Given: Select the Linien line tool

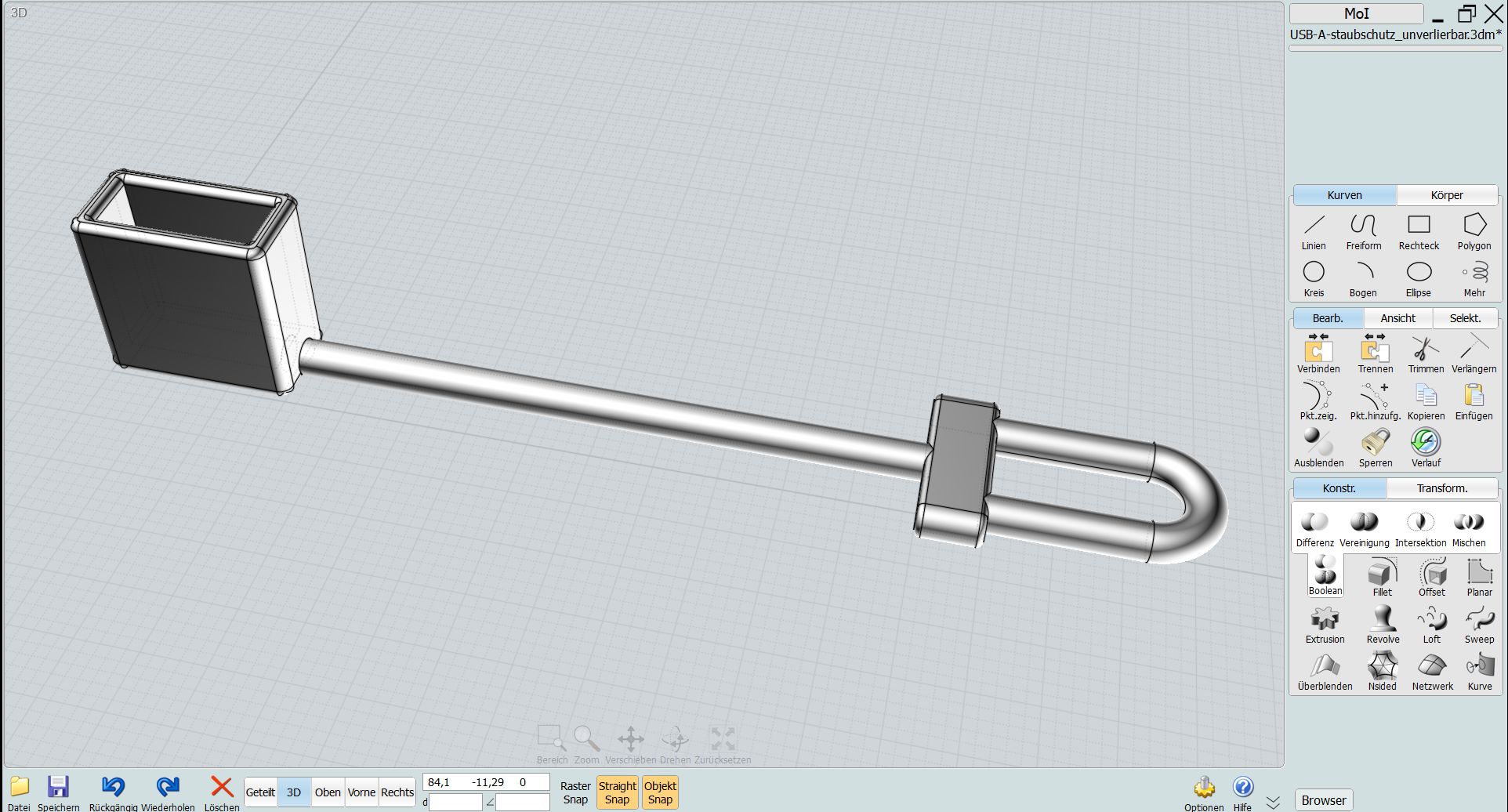Looking at the screenshot, I should (1314, 232).
